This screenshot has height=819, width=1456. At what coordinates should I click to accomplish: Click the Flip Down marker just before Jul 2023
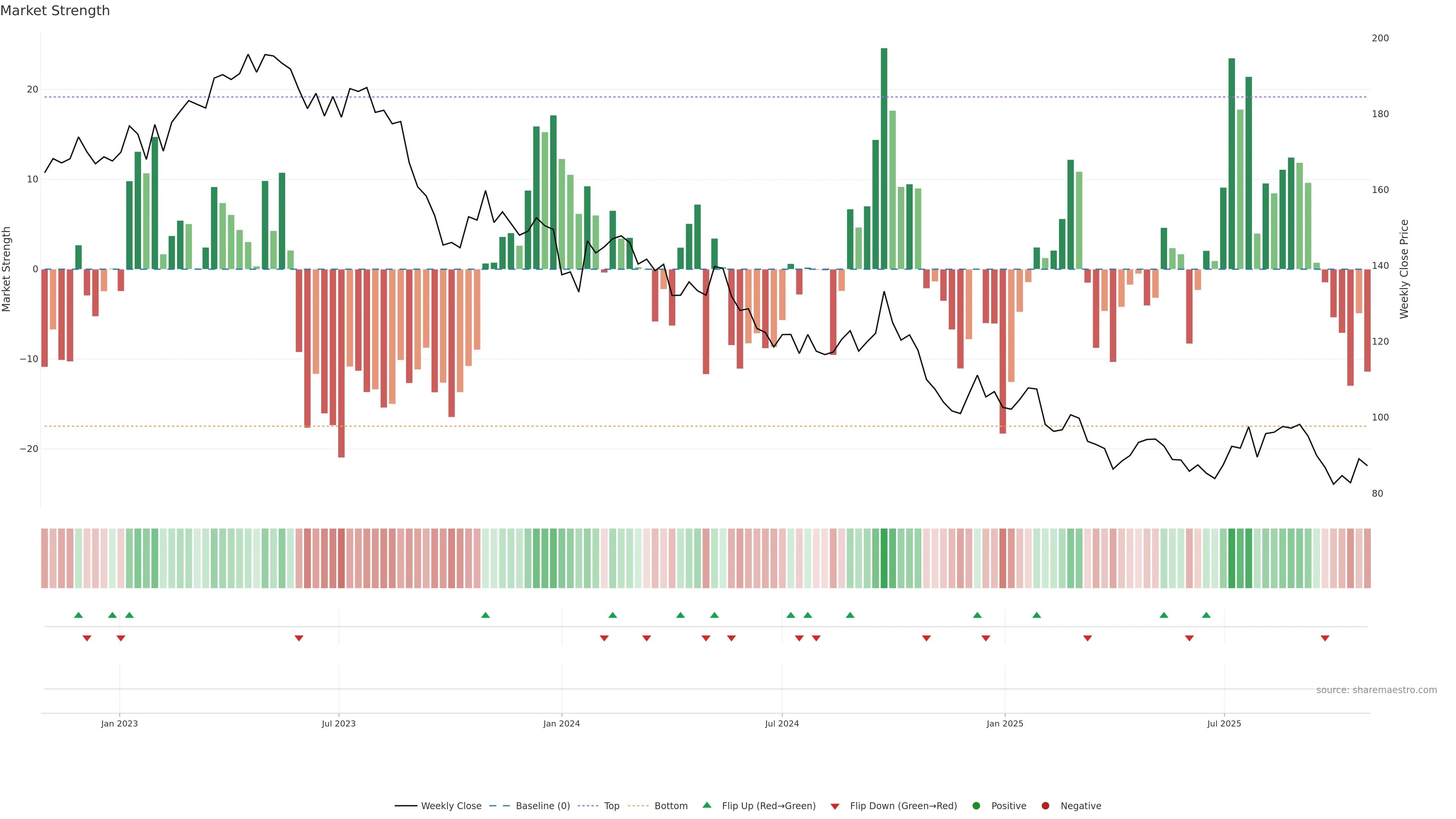point(299,638)
